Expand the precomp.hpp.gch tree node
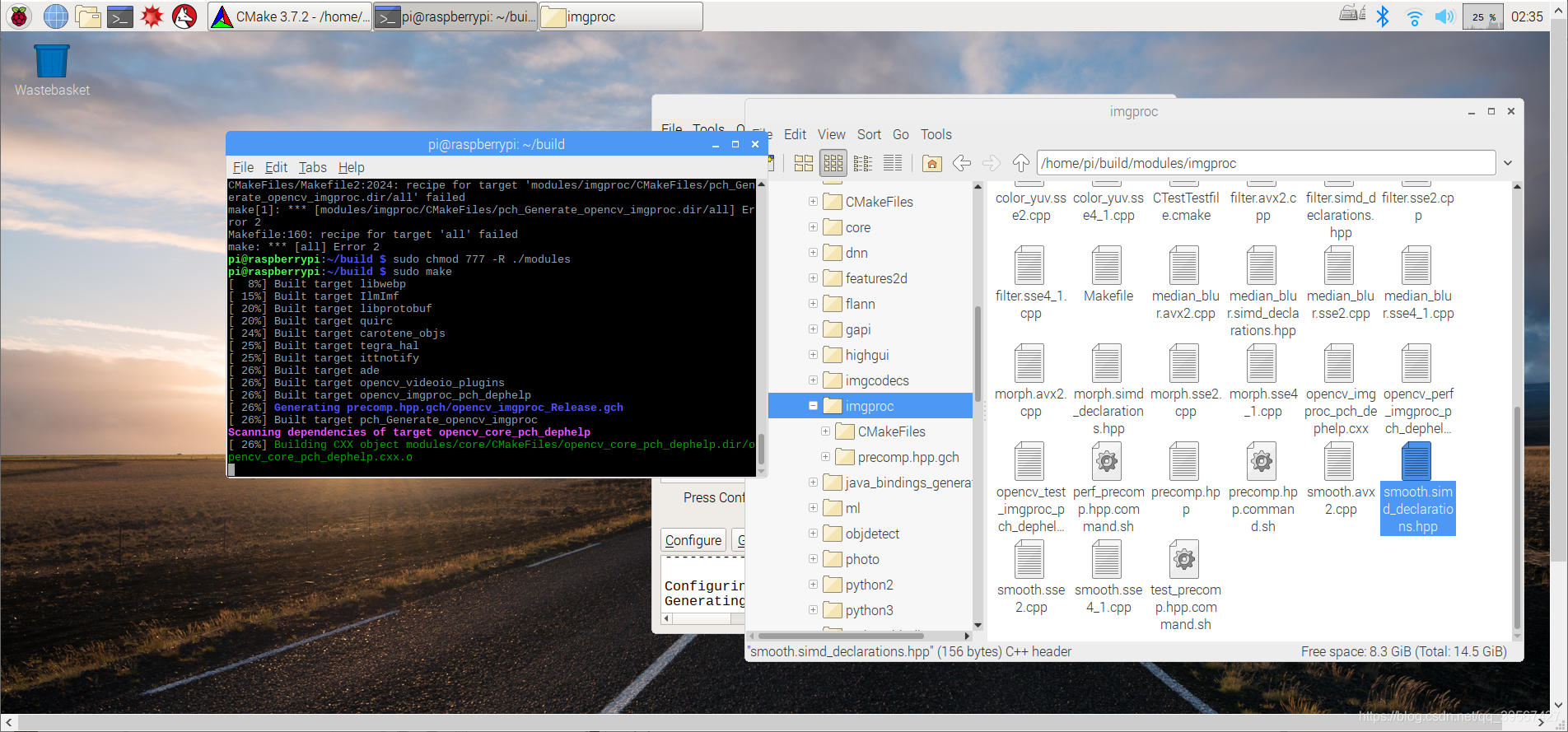 825,456
